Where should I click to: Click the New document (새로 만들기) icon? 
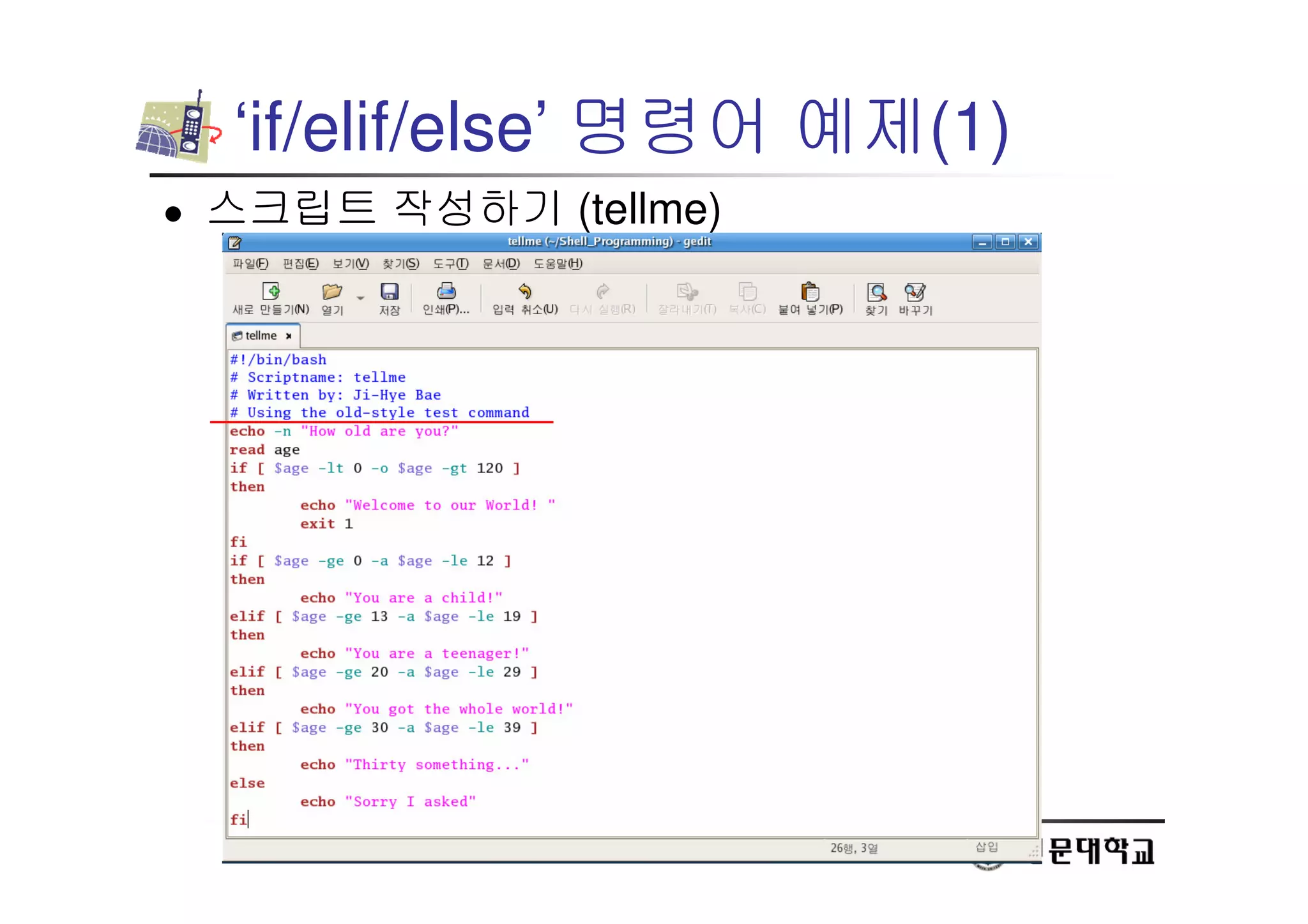click(271, 292)
